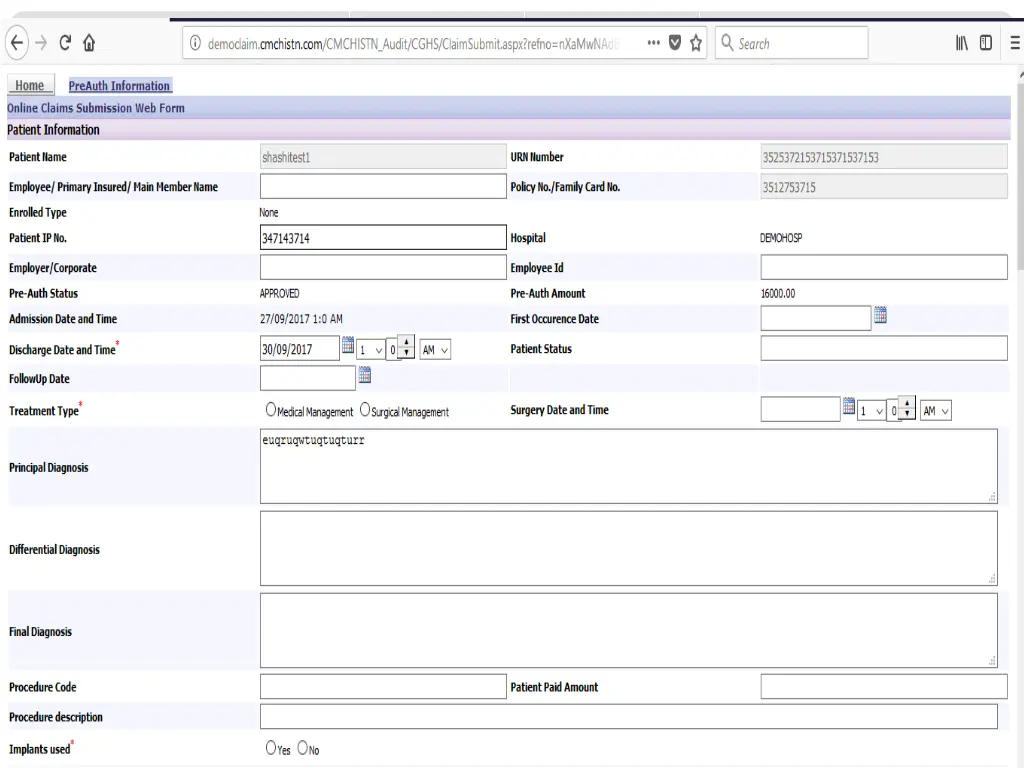Click the Procedure Code input field

pos(383,687)
